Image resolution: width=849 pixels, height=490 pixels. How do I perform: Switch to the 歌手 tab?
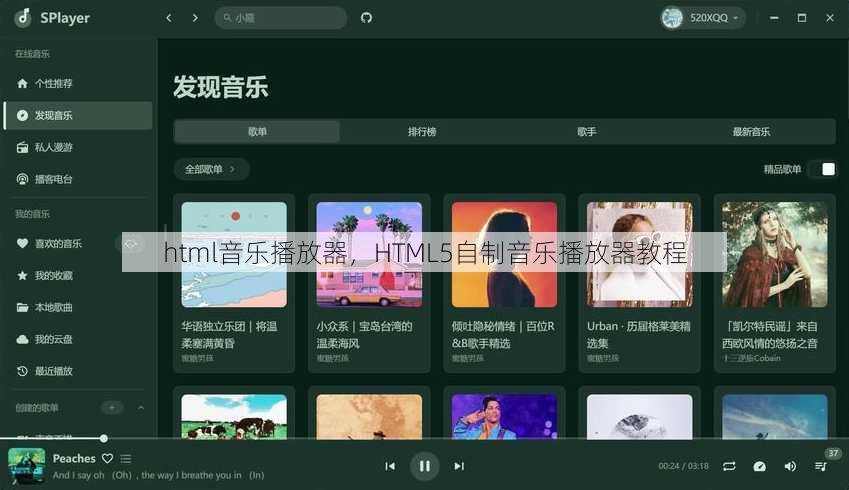(586, 132)
